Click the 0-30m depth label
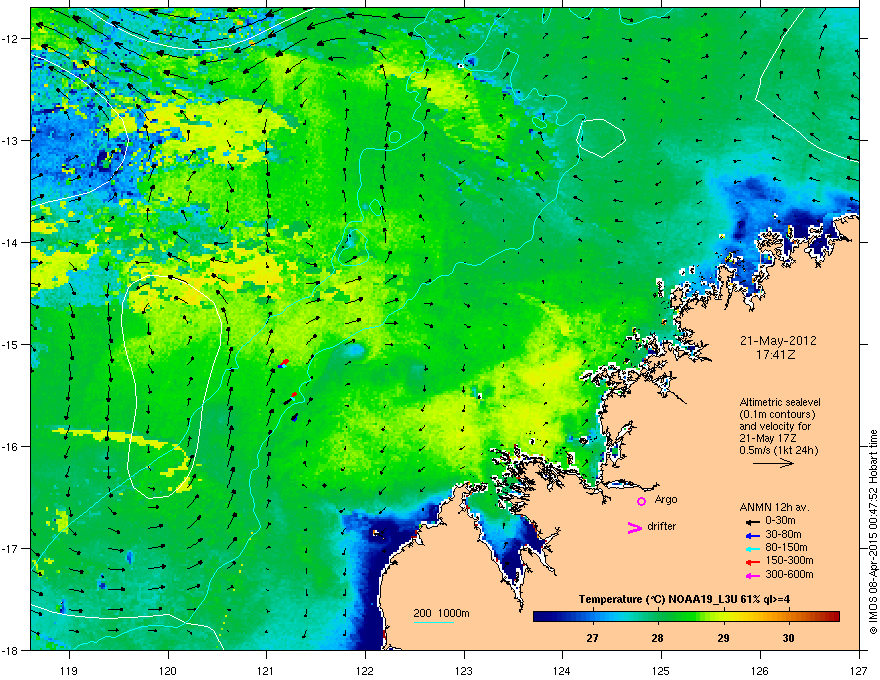Image resolution: width=880 pixels, height=680 pixels. pos(780,521)
